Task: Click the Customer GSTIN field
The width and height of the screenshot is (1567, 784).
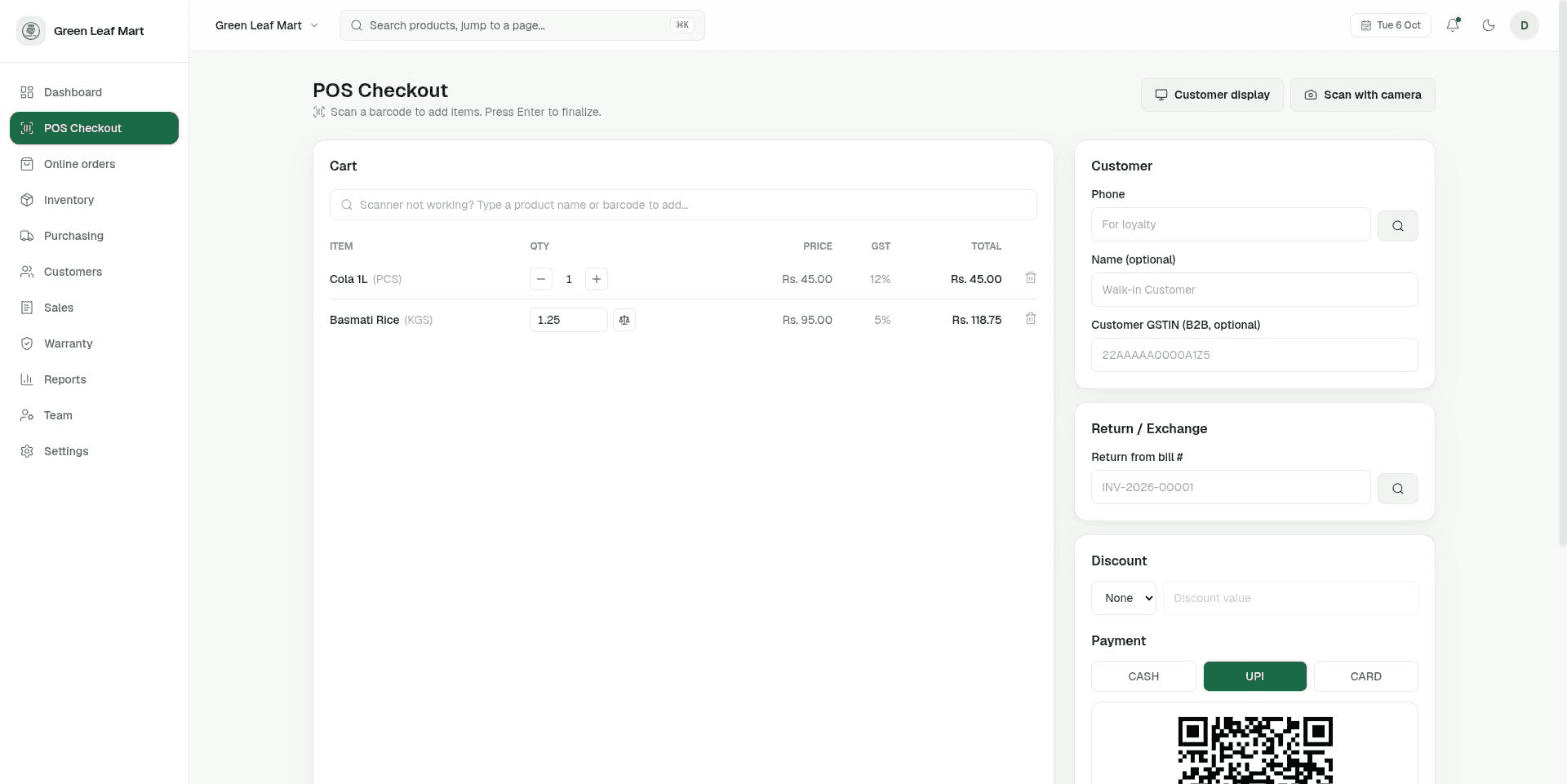Action: [1254, 355]
